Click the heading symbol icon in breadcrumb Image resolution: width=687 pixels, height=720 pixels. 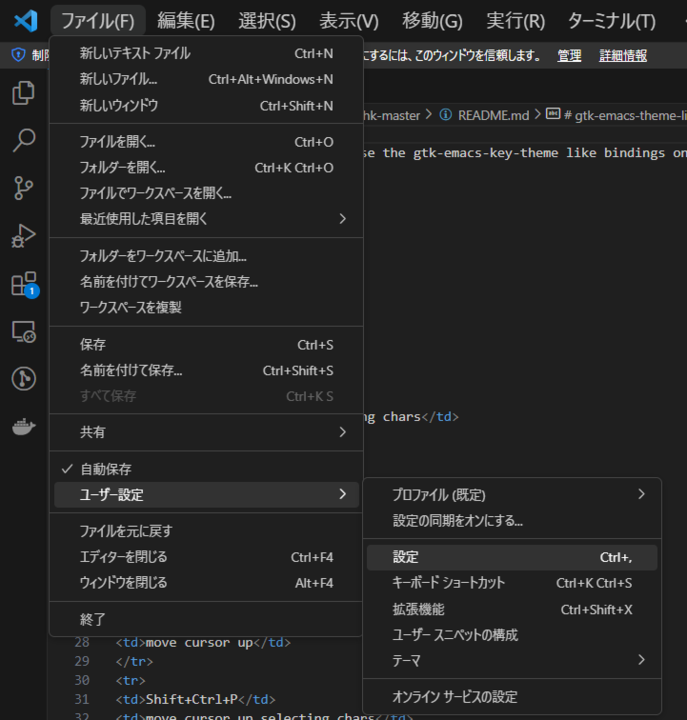553,113
